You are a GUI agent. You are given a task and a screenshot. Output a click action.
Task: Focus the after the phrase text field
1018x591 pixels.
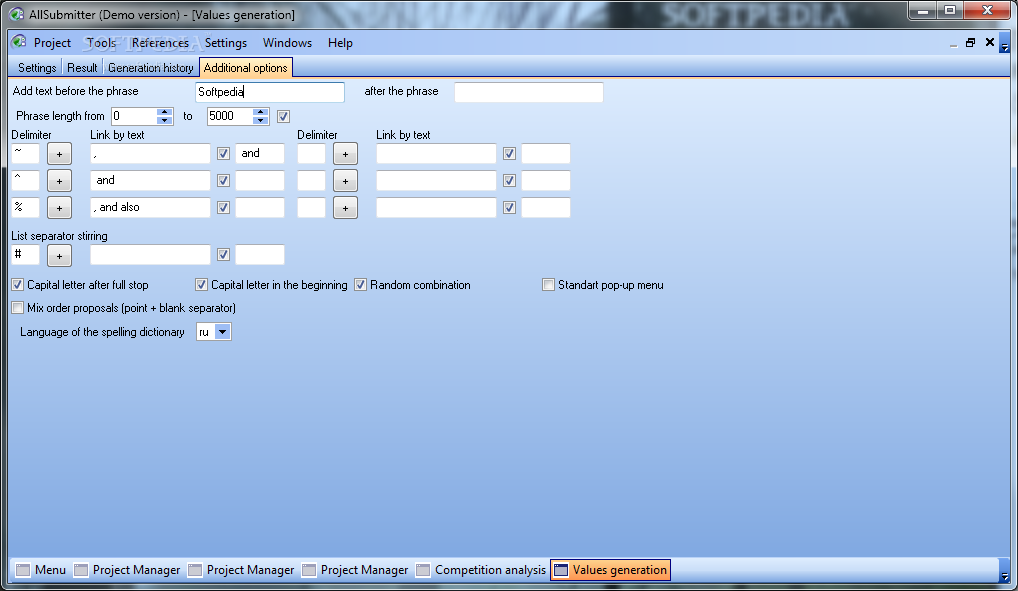point(528,92)
